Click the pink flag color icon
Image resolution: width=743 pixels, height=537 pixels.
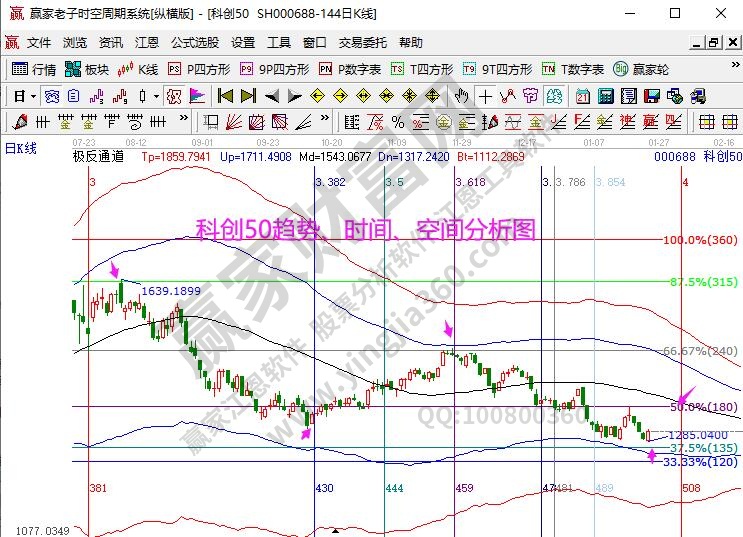(196, 96)
